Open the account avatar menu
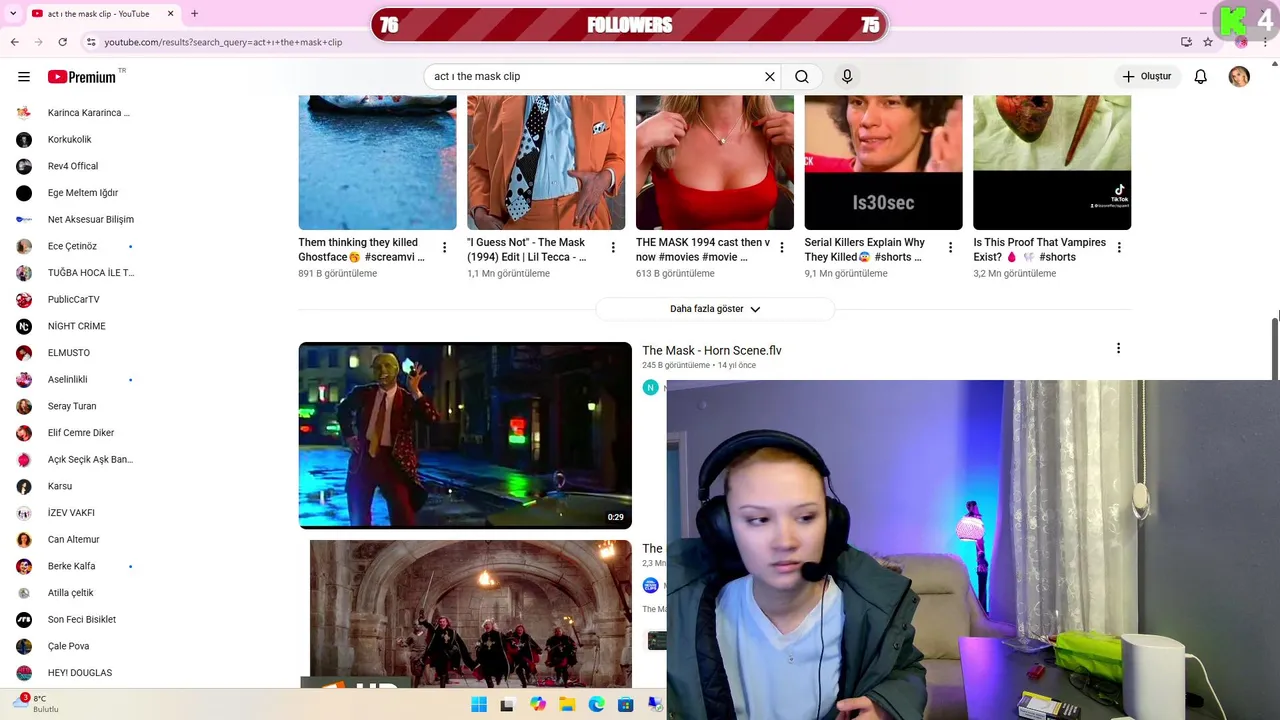The image size is (1280, 720). (x=1239, y=76)
